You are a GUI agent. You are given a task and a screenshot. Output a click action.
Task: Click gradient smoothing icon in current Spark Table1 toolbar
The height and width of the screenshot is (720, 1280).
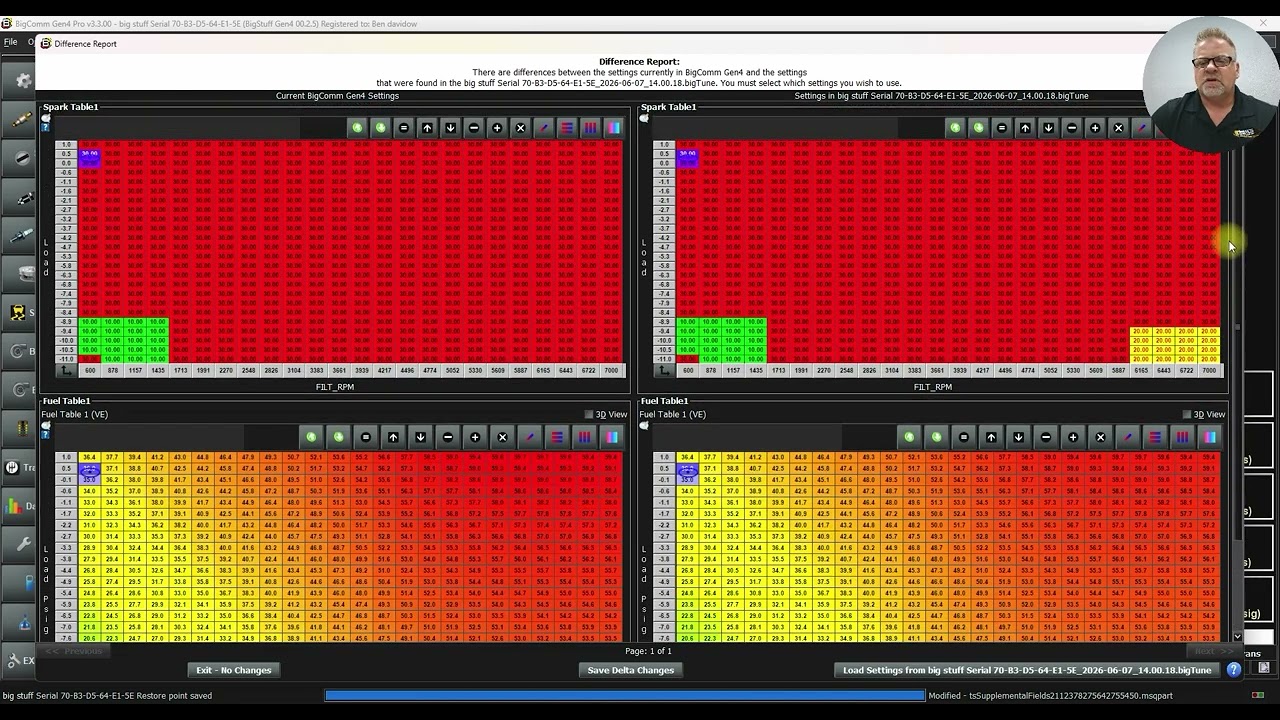(613, 128)
